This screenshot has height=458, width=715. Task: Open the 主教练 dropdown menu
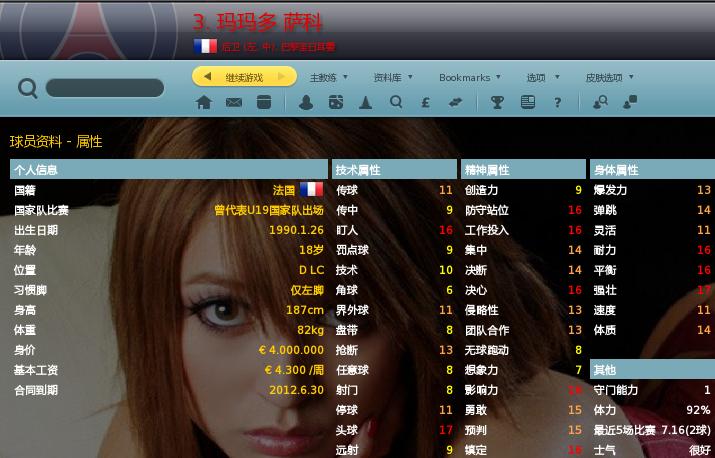[x=328, y=78]
